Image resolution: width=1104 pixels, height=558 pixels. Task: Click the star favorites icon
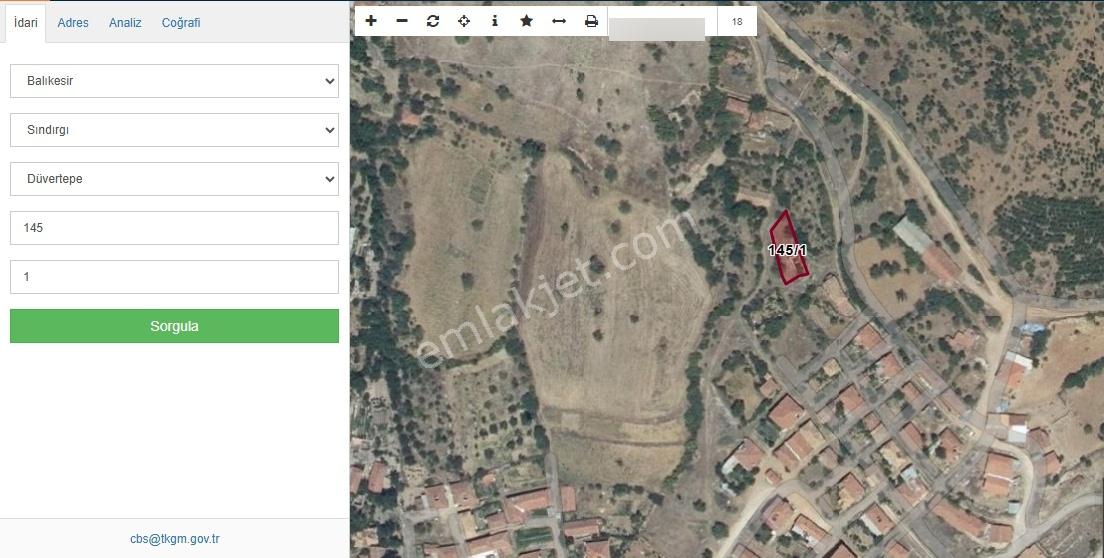tap(526, 21)
